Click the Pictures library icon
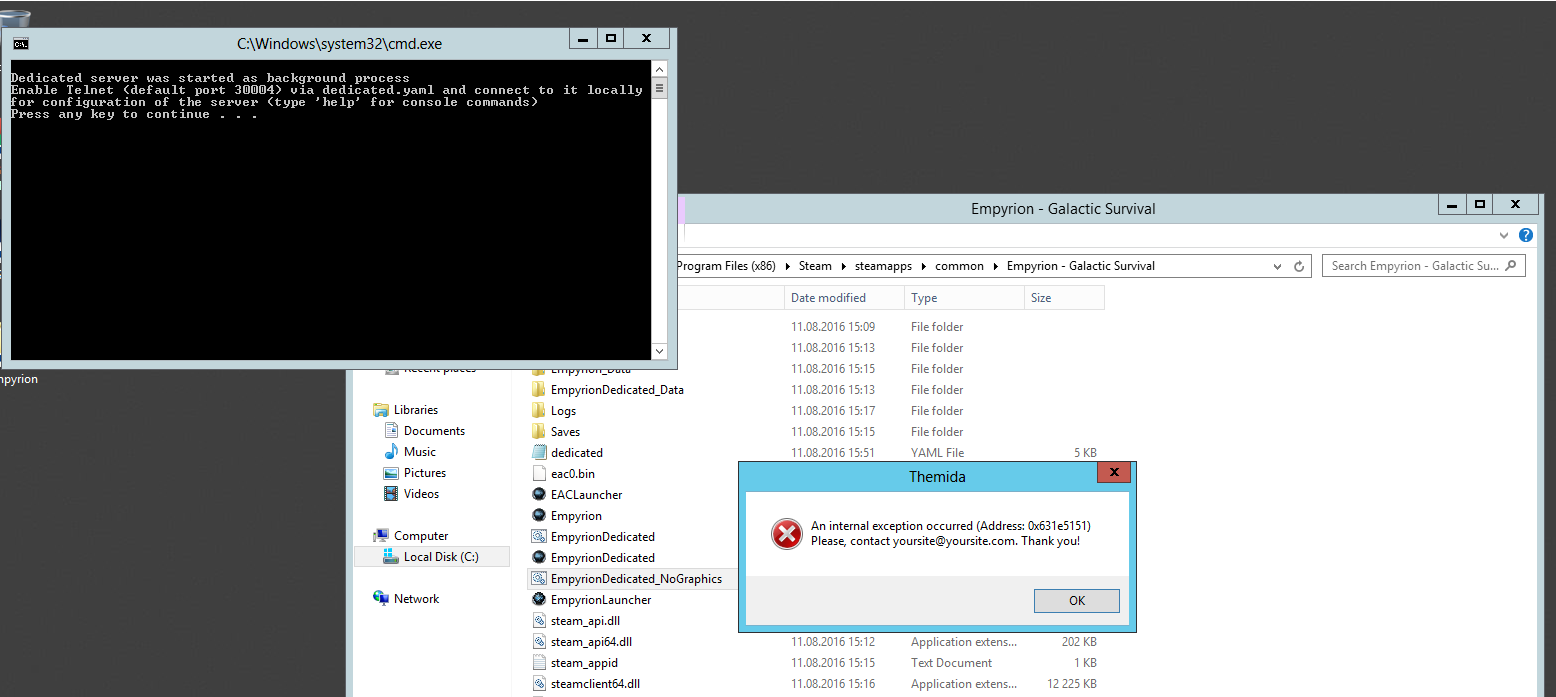The width and height of the screenshot is (1556, 697). [392, 473]
